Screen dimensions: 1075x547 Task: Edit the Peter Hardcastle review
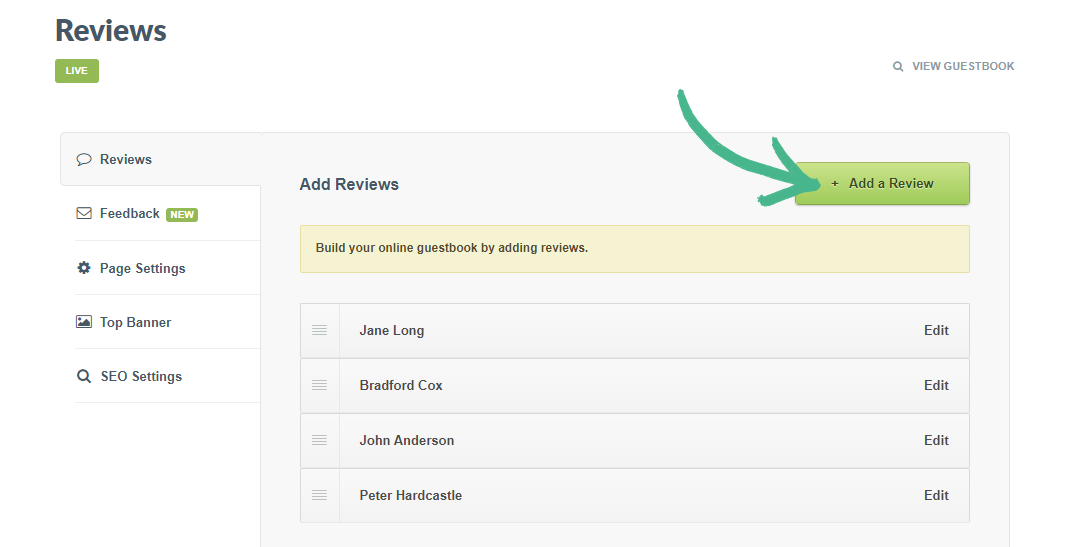pyautogui.click(x=936, y=495)
